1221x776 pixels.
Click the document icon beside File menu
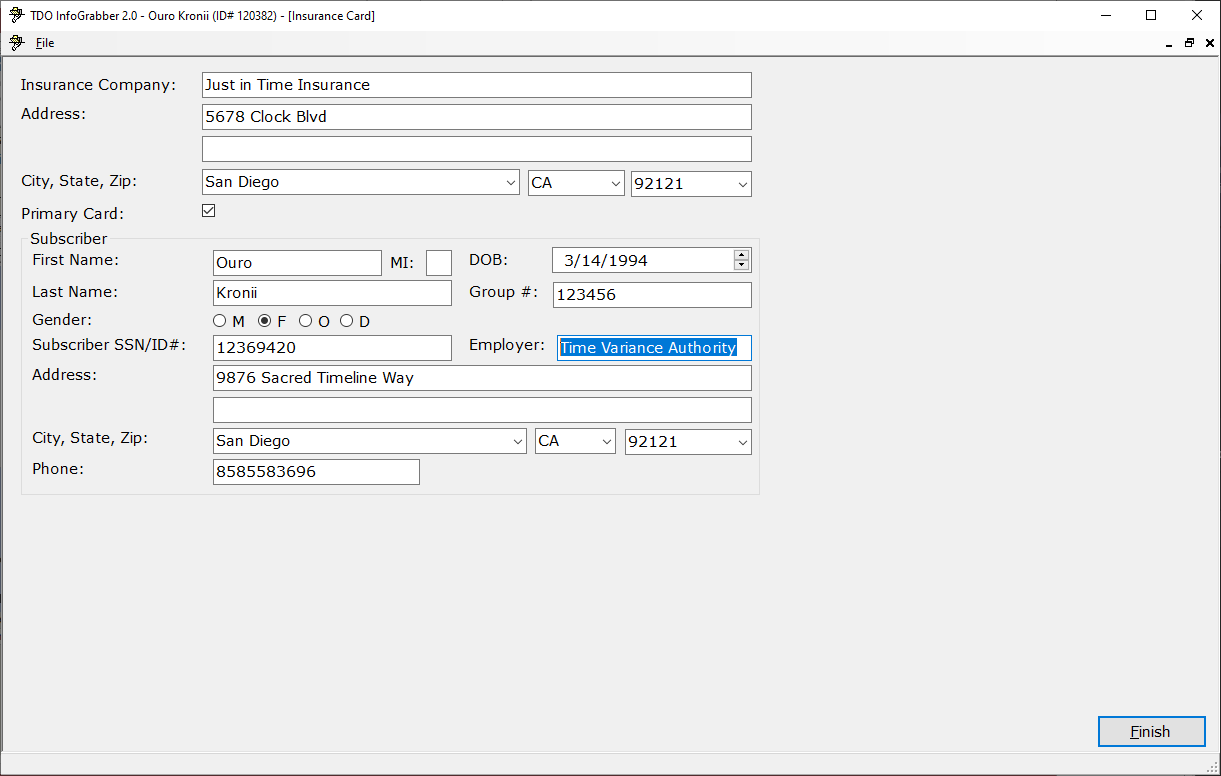15,43
